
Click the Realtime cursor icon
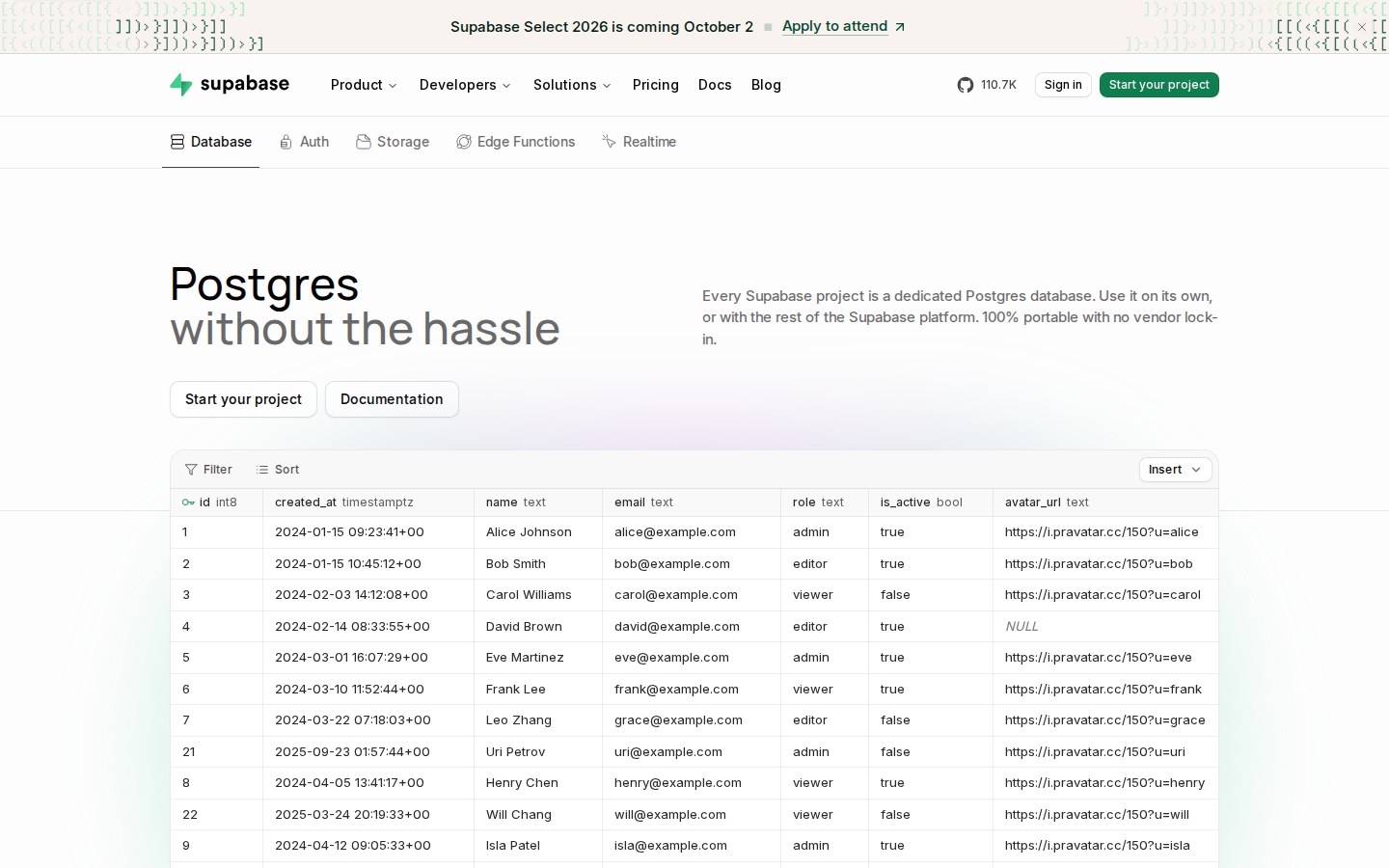[609, 142]
